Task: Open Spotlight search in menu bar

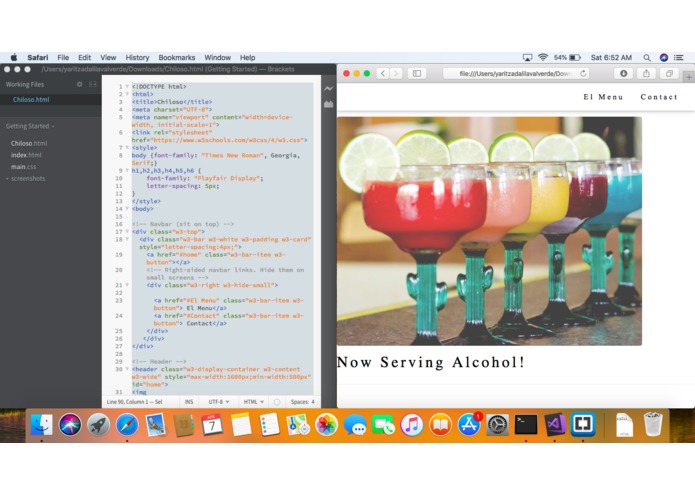Action: (647, 58)
